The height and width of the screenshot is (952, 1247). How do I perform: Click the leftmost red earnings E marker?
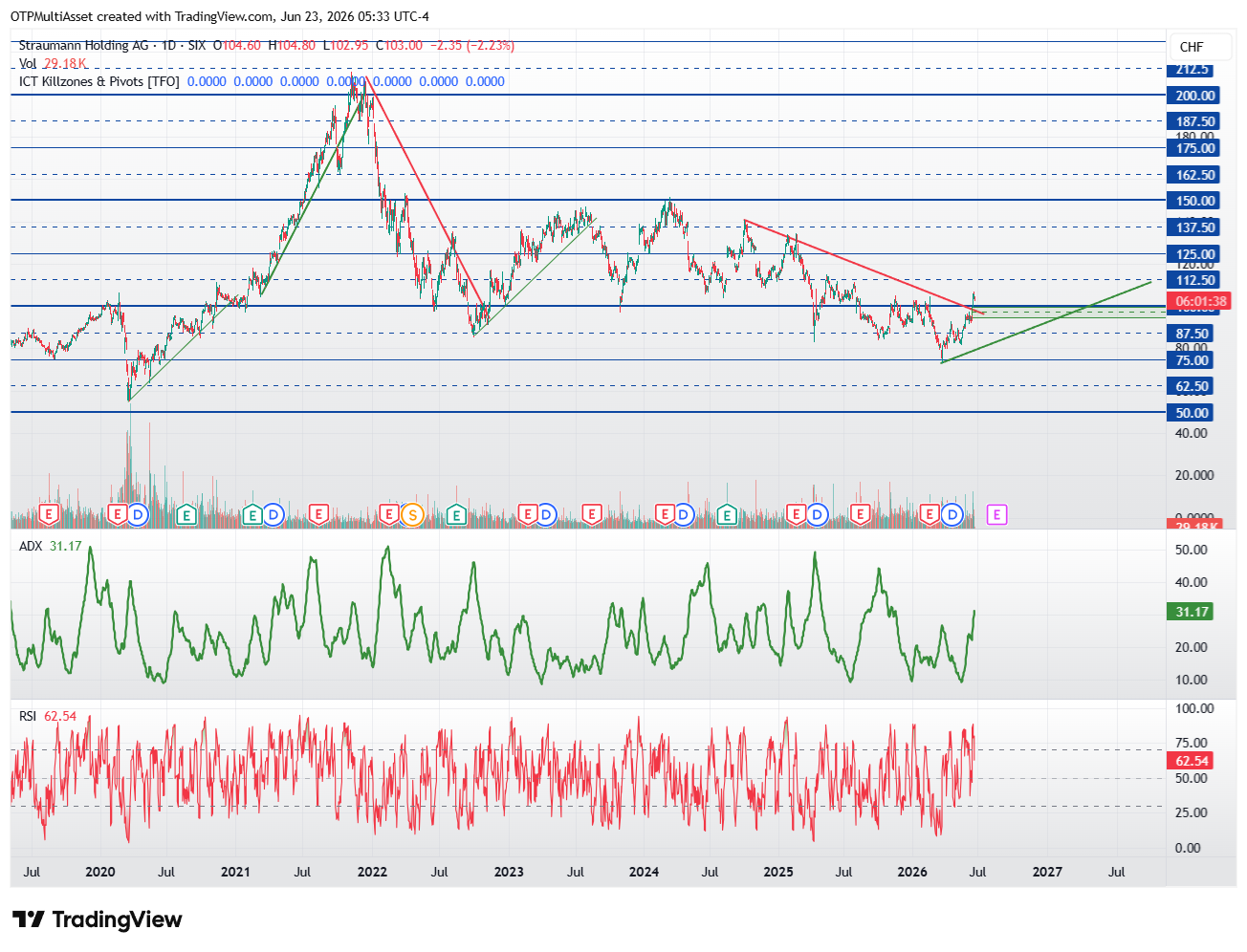click(49, 514)
